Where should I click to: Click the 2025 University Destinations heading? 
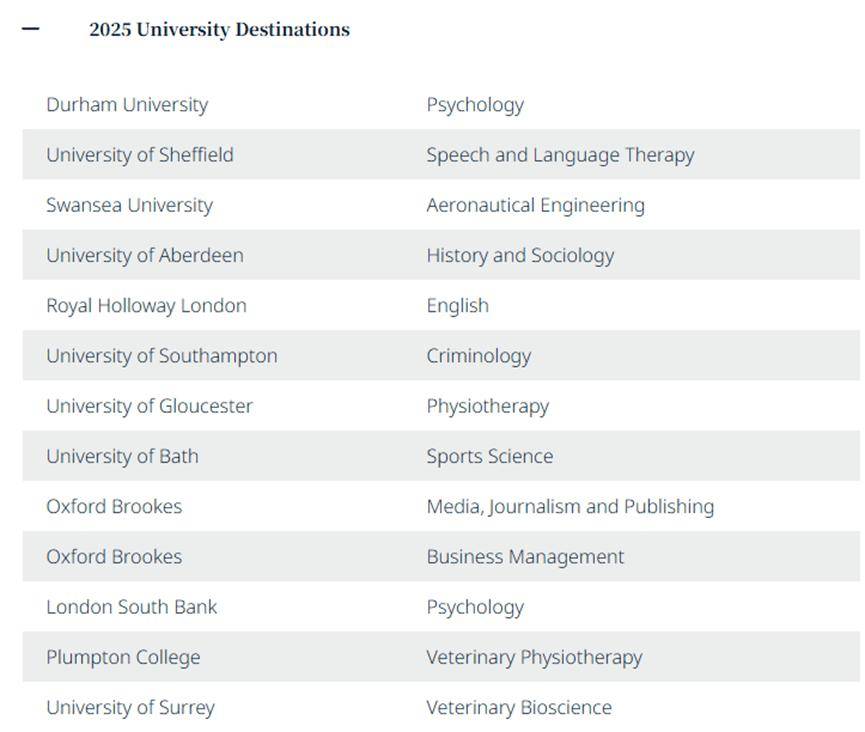220,29
